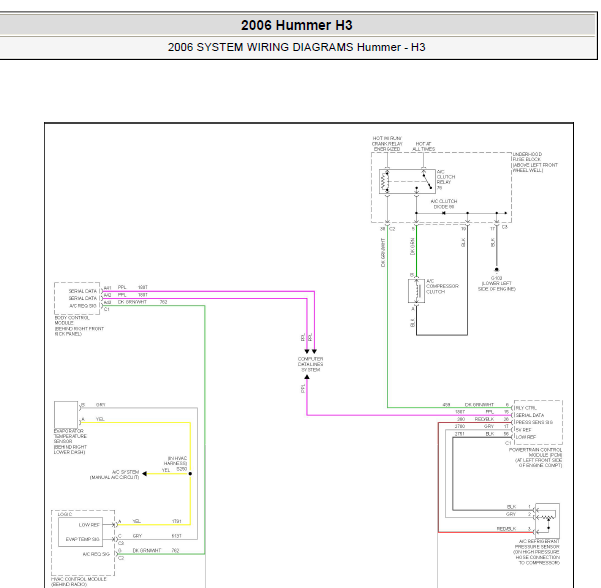Click "LOW REF" inside the powertrain control module
This screenshot has height=588, width=601.
pos(526,437)
